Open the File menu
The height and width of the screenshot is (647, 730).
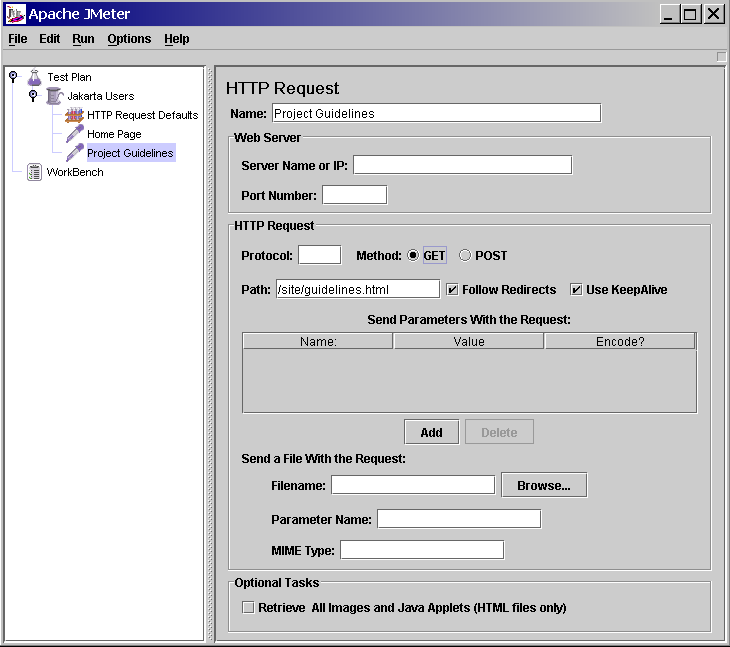[x=18, y=39]
